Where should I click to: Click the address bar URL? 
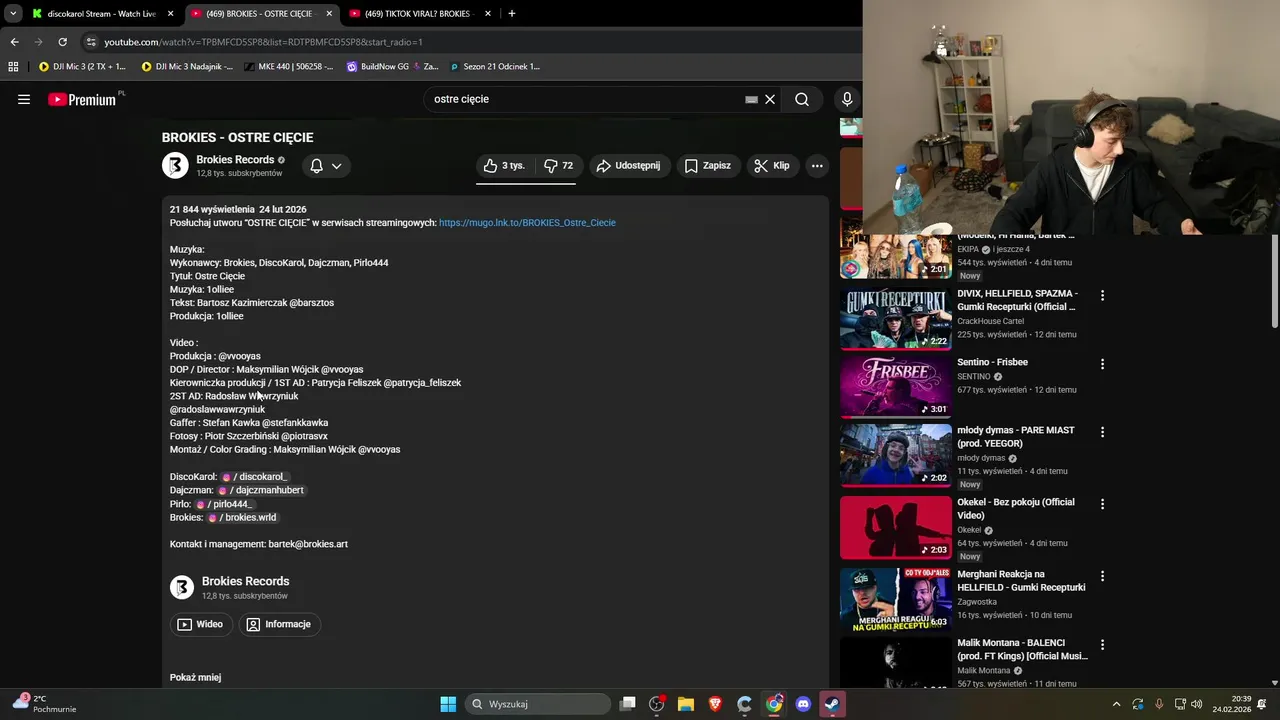coord(264,42)
